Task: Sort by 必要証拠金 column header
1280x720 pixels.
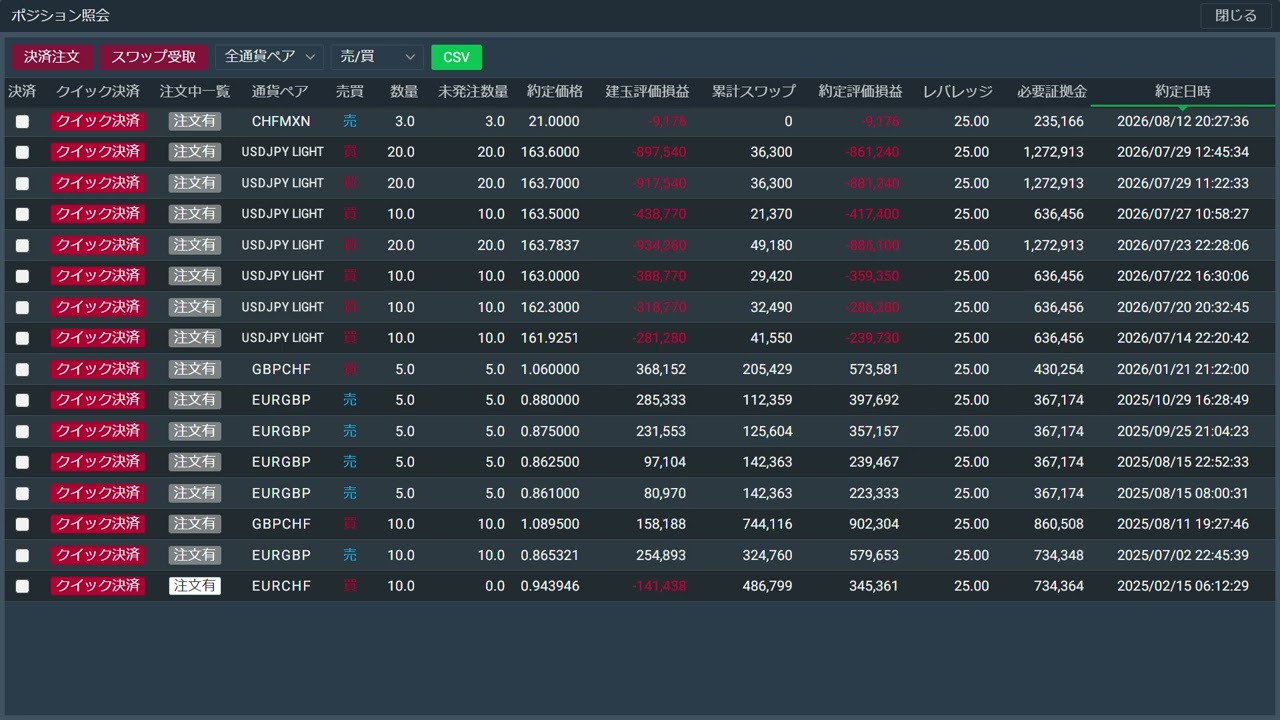Action: (1052, 91)
